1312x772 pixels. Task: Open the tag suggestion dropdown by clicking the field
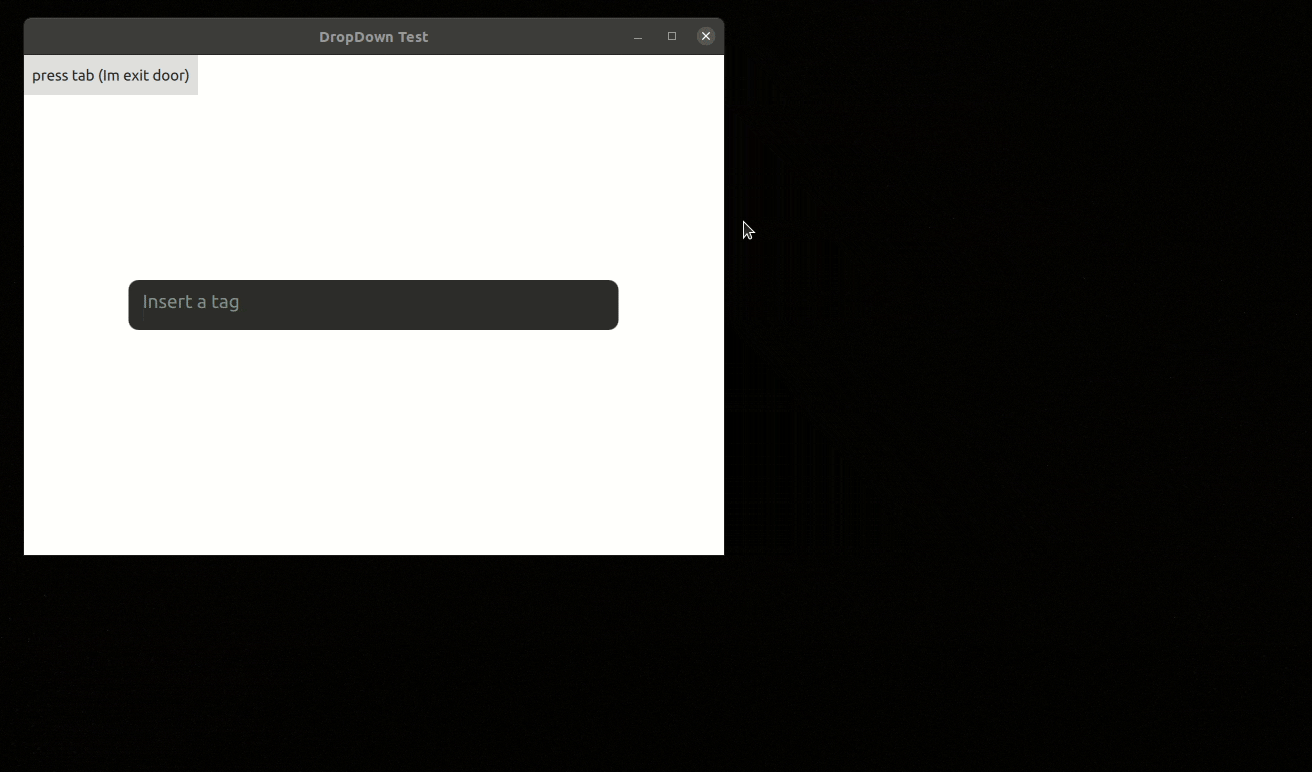pyautogui.click(x=373, y=304)
